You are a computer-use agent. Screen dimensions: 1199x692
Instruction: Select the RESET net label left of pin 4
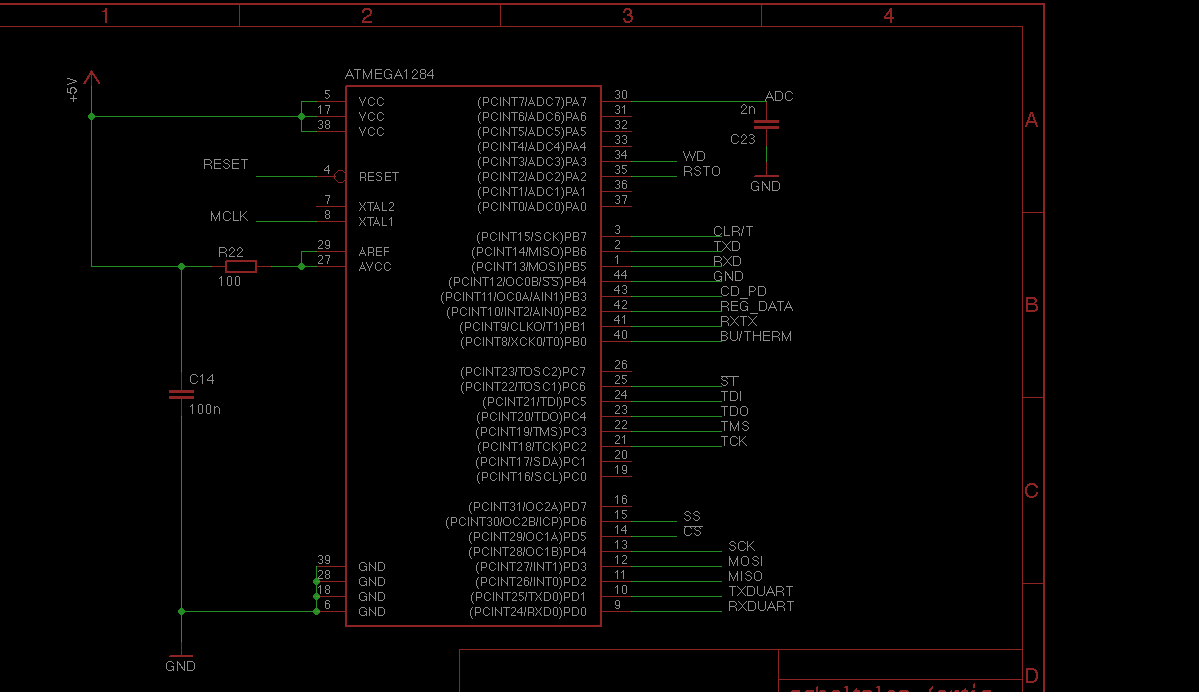[x=226, y=164]
